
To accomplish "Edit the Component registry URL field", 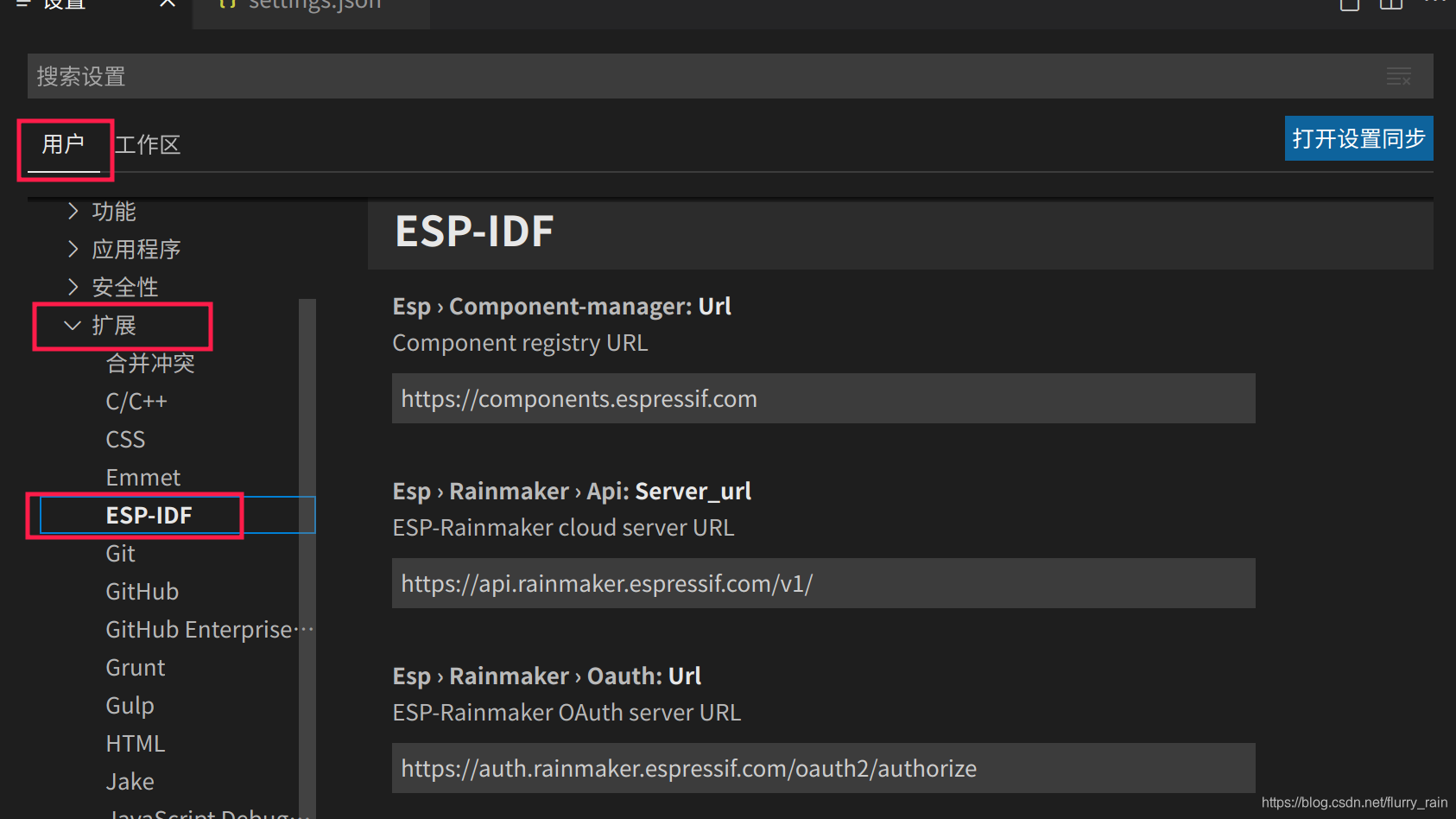I will [824, 398].
